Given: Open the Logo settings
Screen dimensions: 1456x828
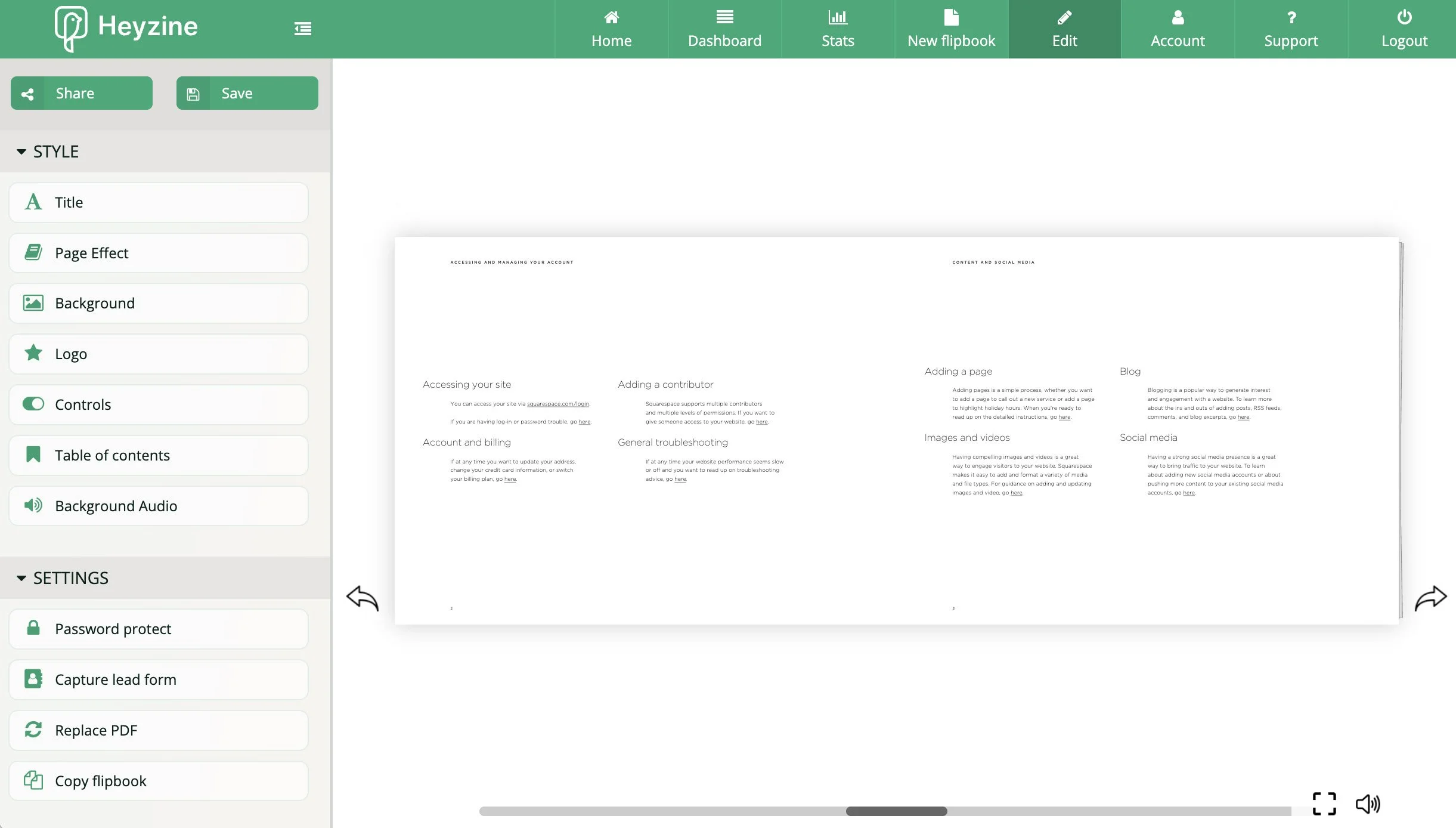Looking at the screenshot, I should coord(158,353).
